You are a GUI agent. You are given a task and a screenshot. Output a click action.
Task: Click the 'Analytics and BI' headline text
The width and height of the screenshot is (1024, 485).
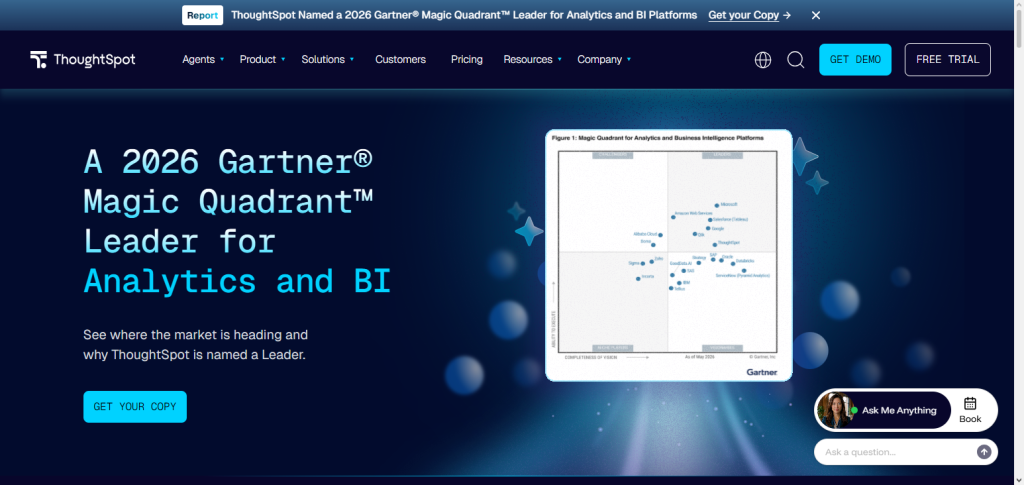pyautogui.click(x=237, y=281)
